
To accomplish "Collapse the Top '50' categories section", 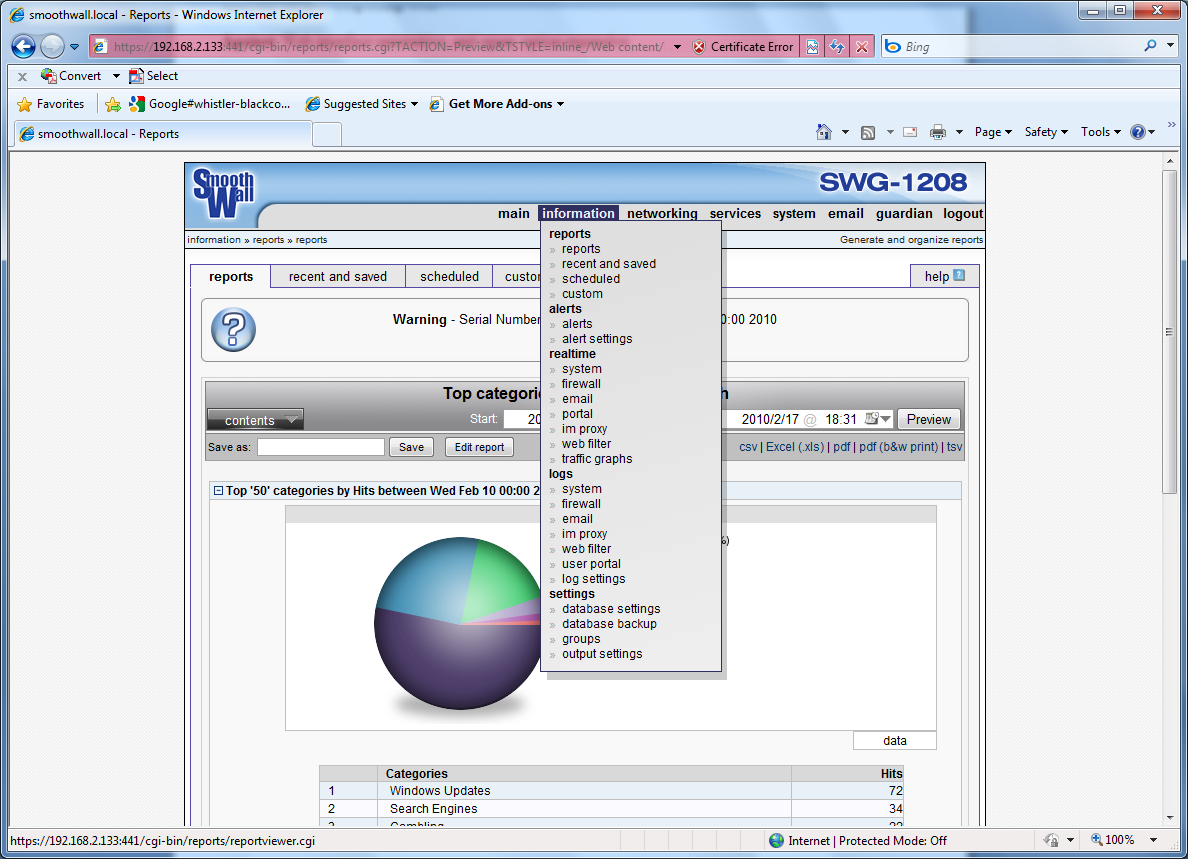I will click(218, 491).
